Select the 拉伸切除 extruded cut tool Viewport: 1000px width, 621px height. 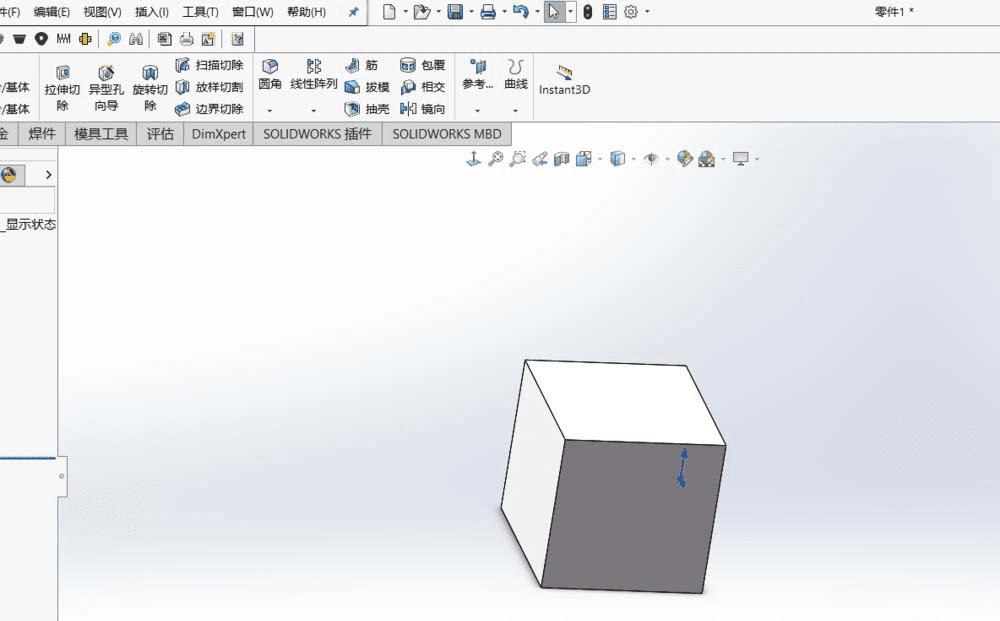(x=62, y=87)
